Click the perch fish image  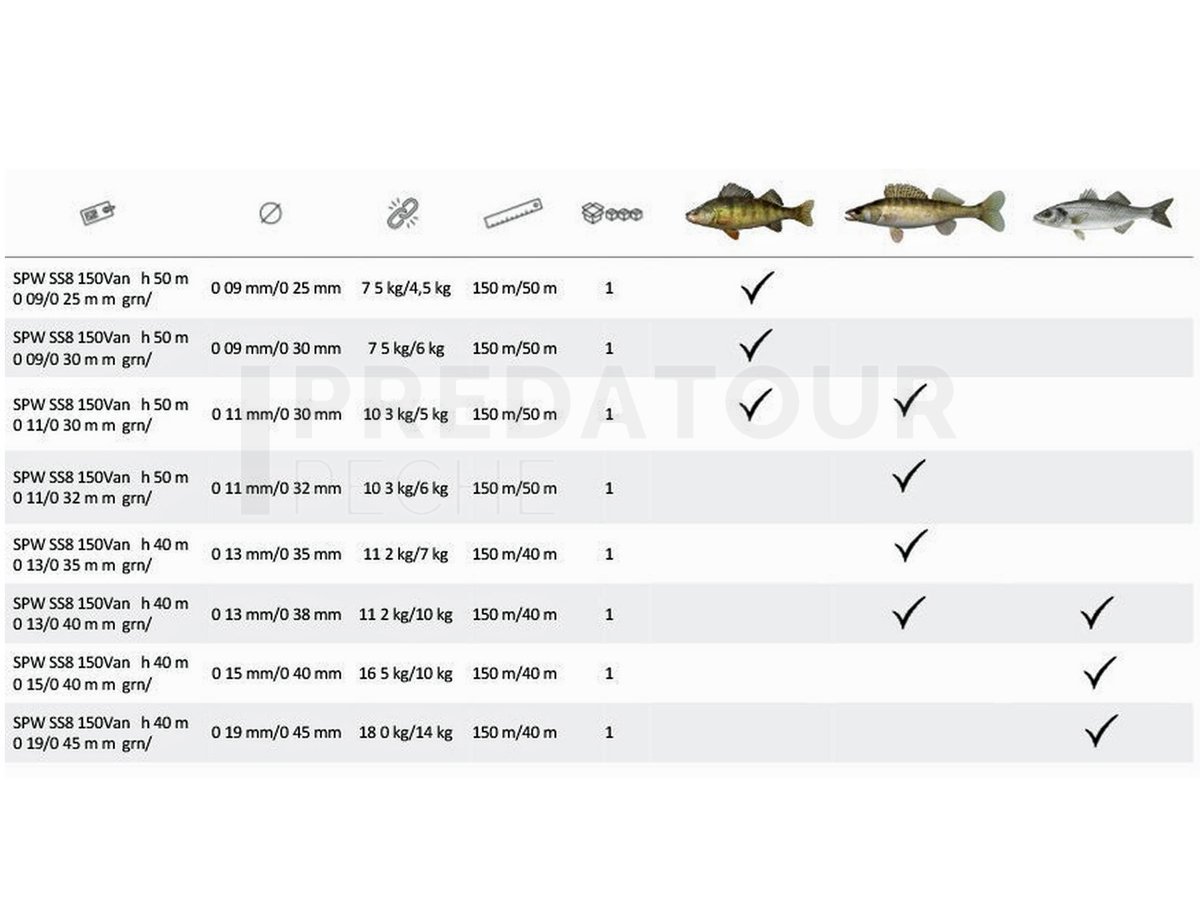point(749,210)
